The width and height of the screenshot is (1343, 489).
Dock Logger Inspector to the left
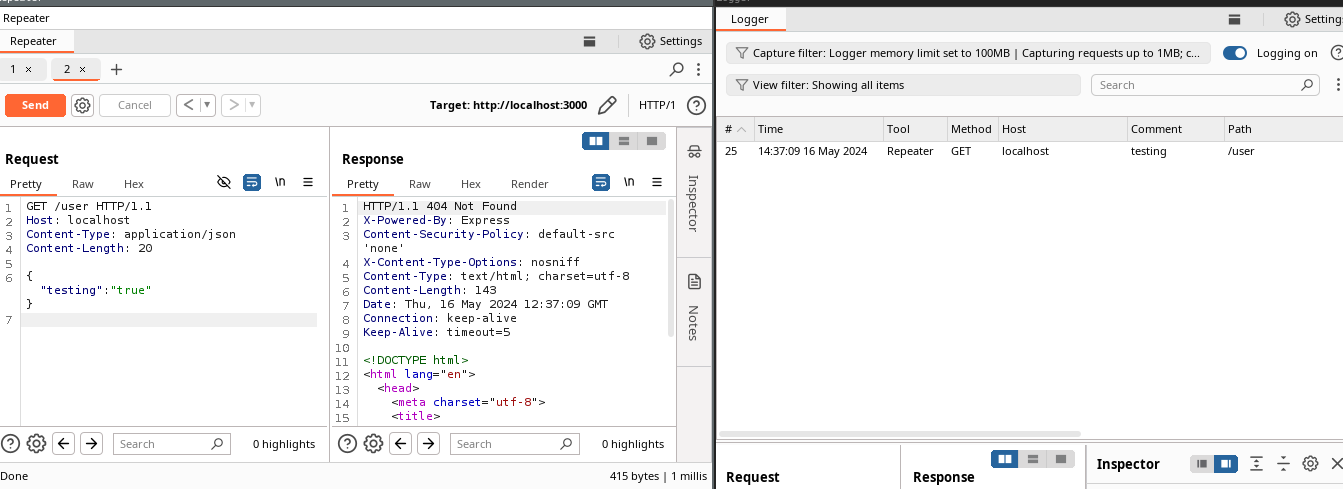[1201, 464]
